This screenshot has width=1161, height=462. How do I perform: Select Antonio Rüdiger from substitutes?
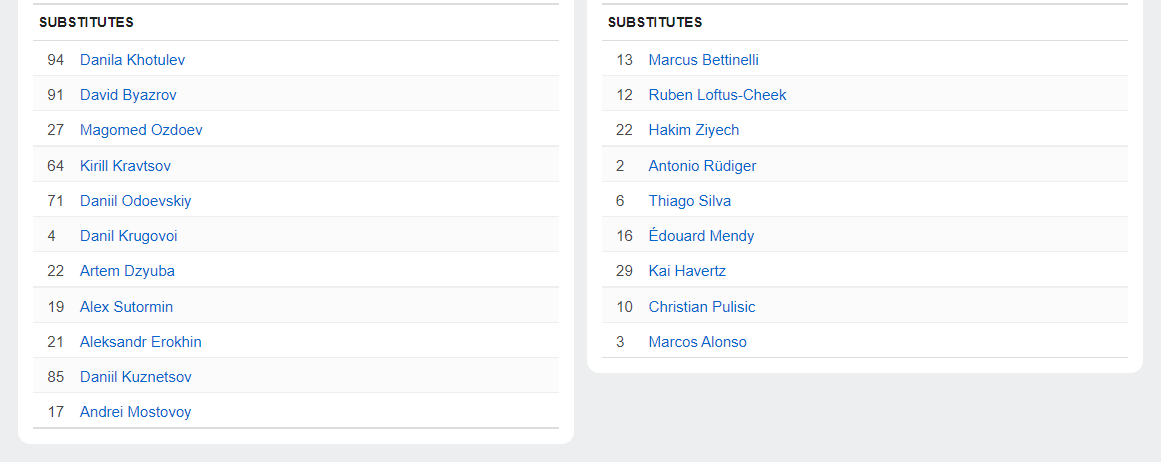(x=702, y=166)
